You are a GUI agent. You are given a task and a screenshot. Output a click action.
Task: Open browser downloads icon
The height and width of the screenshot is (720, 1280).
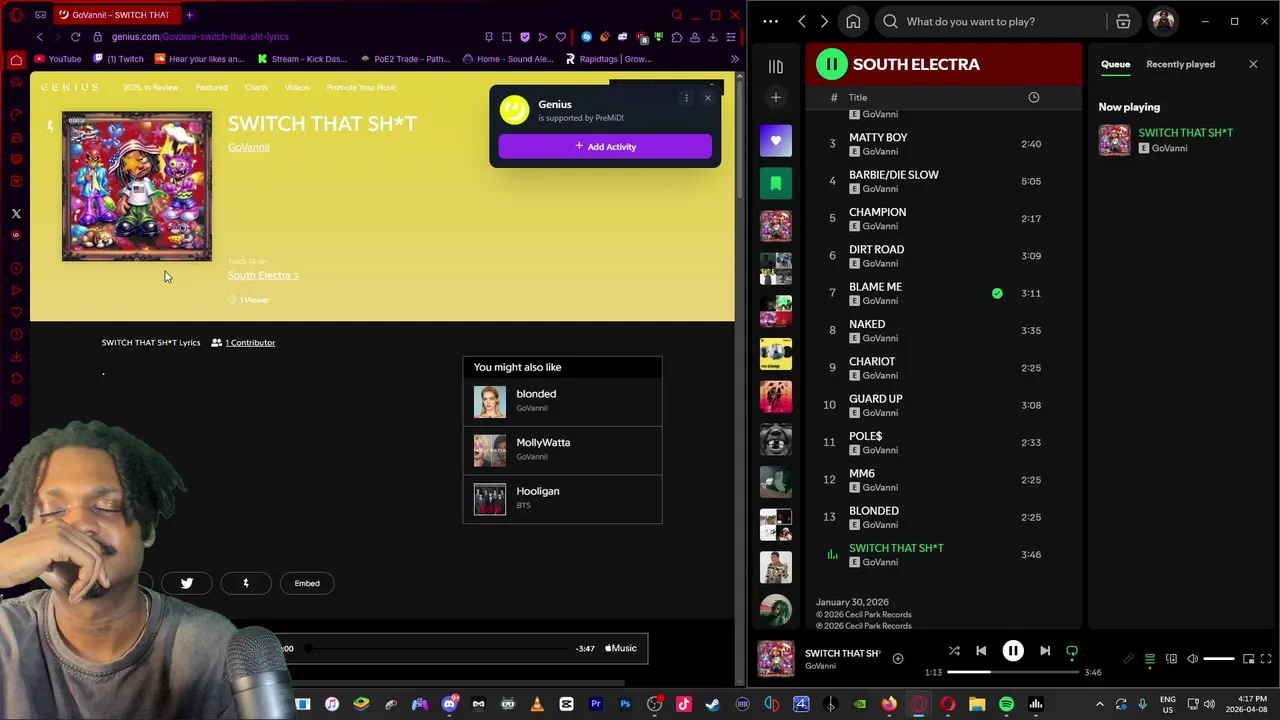(713, 37)
